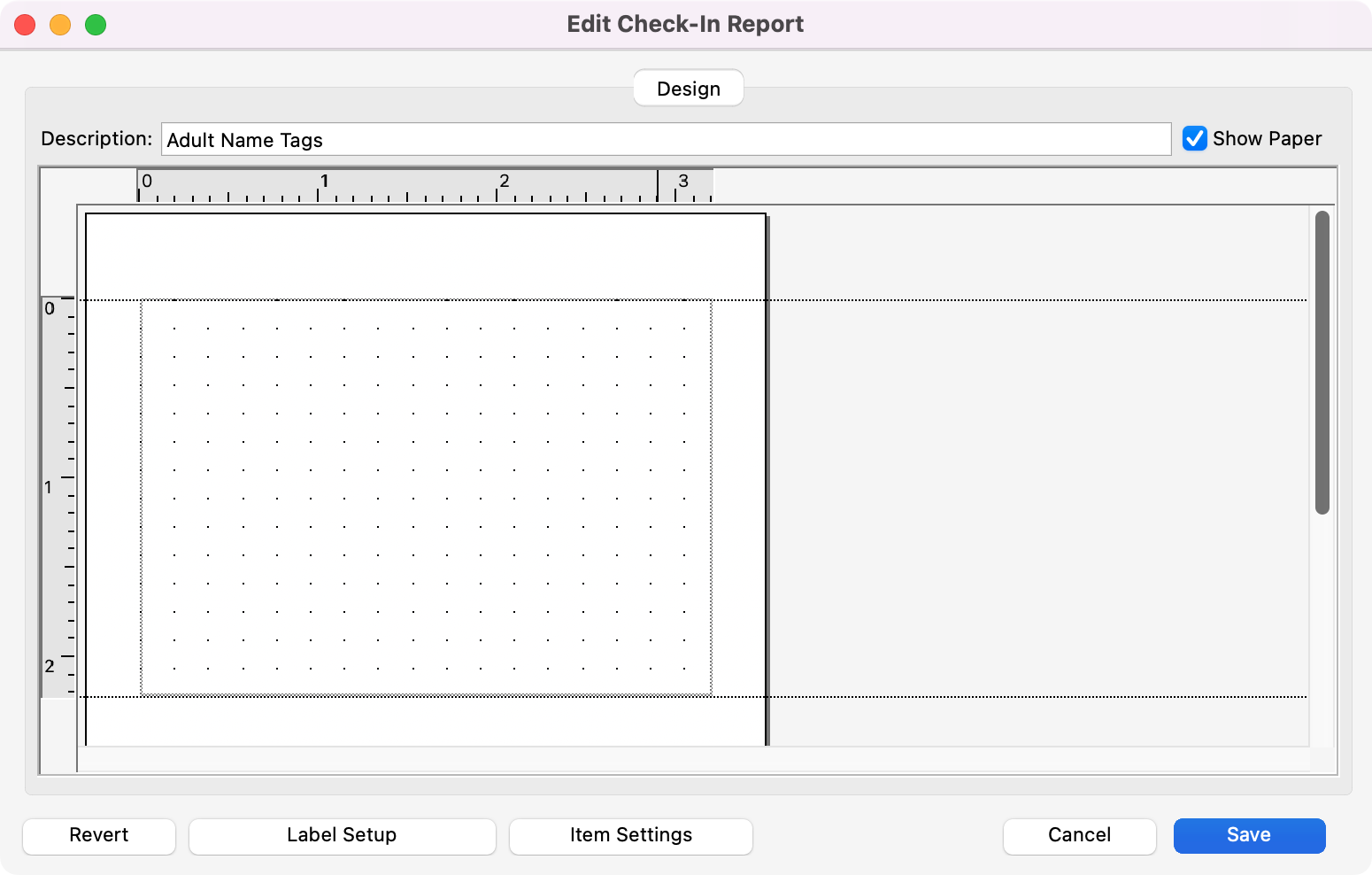Minimize the window with yellow button

[x=60, y=25]
